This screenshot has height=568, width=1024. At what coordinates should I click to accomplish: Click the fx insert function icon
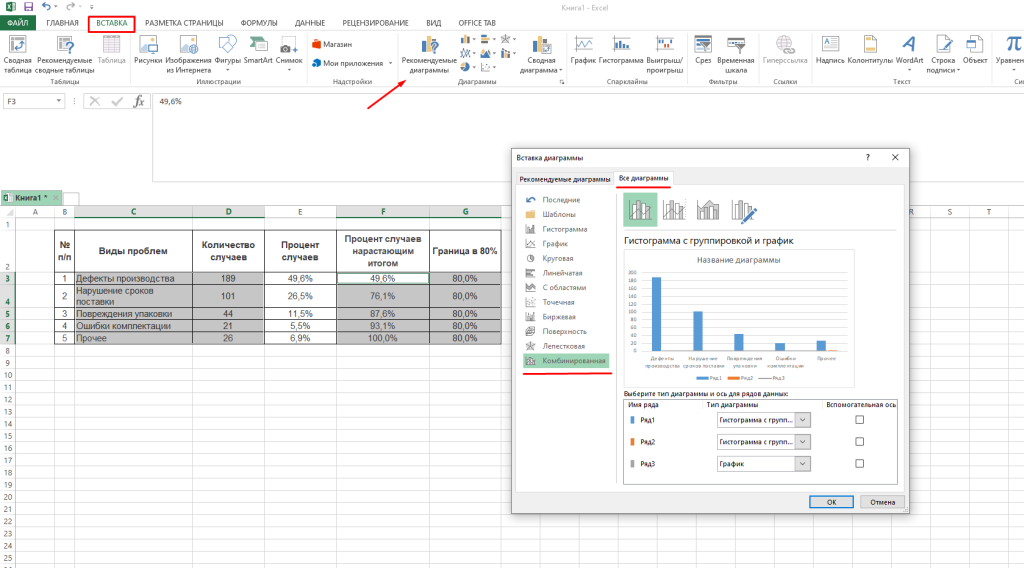(138, 101)
